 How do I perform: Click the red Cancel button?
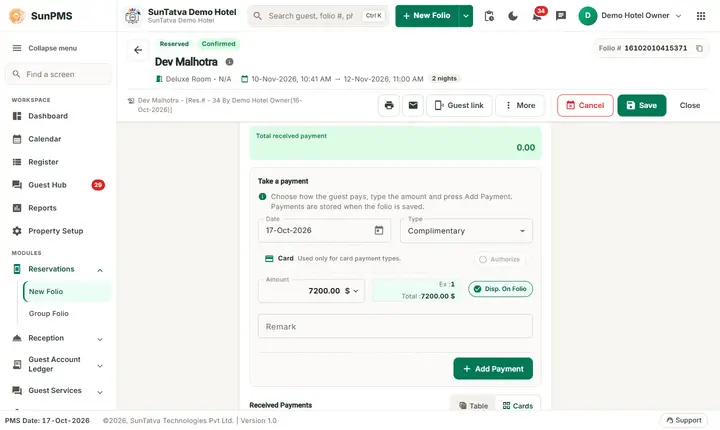pos(585,105)
